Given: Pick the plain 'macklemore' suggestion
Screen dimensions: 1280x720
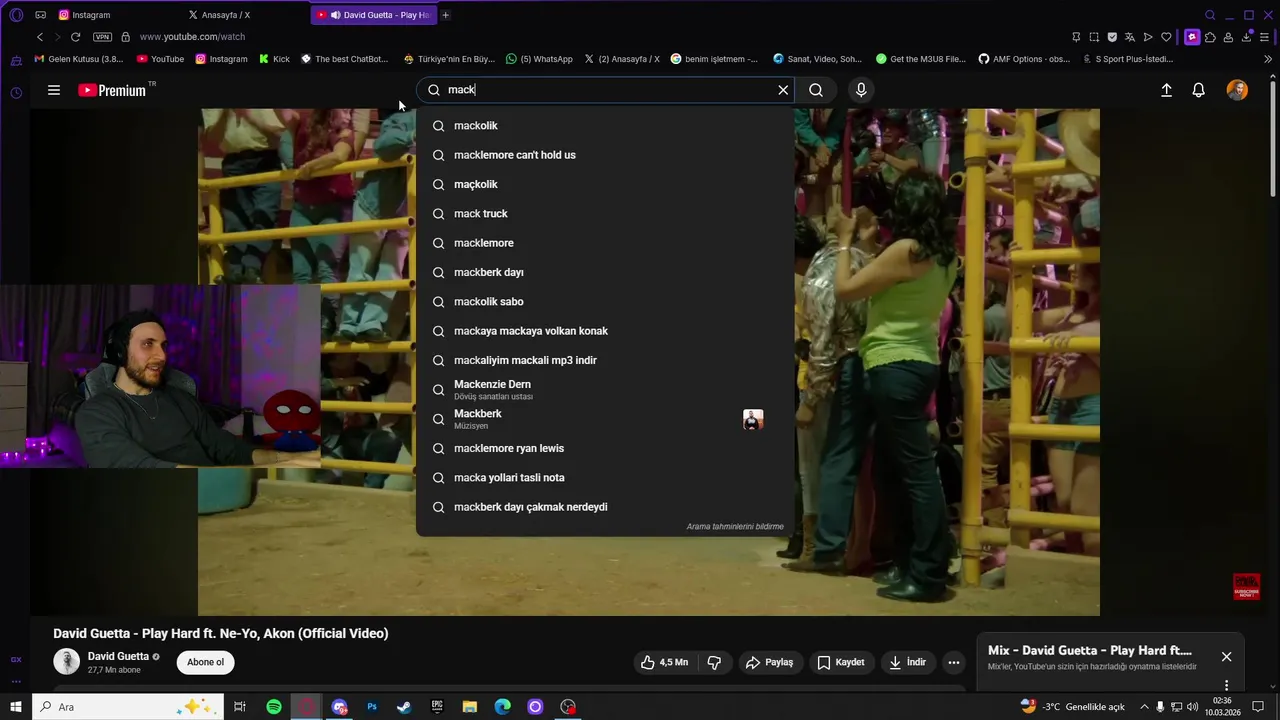Looking at the screenshot, I should 605,243.
